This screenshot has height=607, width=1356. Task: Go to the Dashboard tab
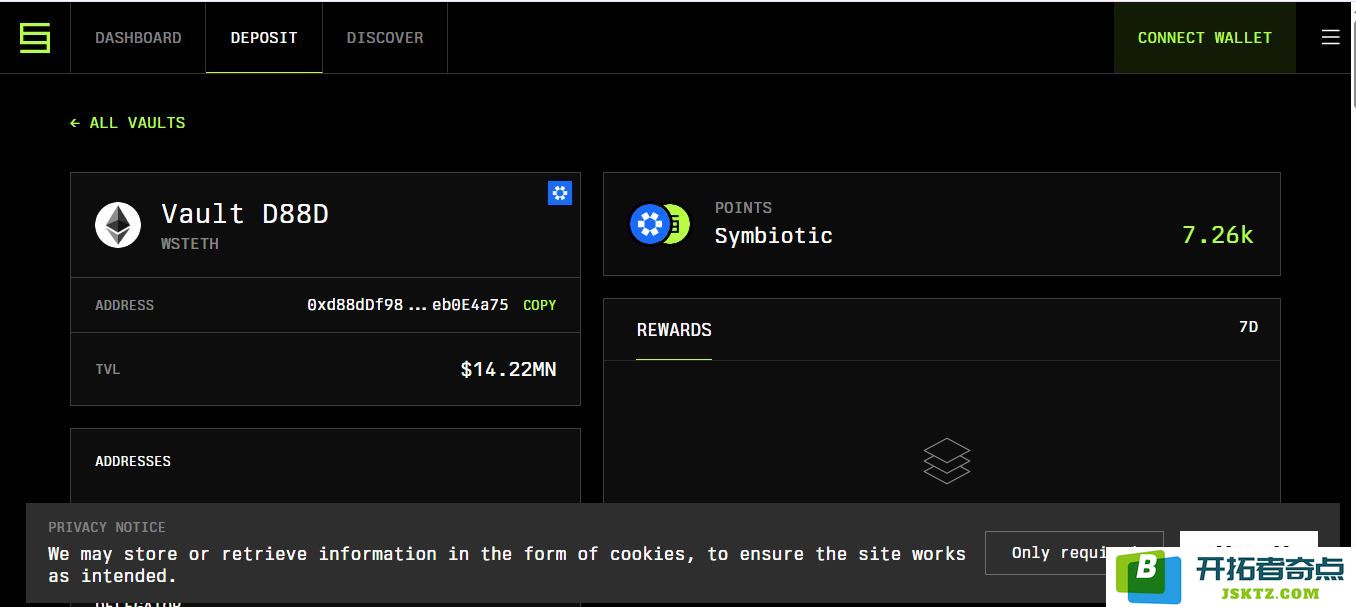pos(138,37)
